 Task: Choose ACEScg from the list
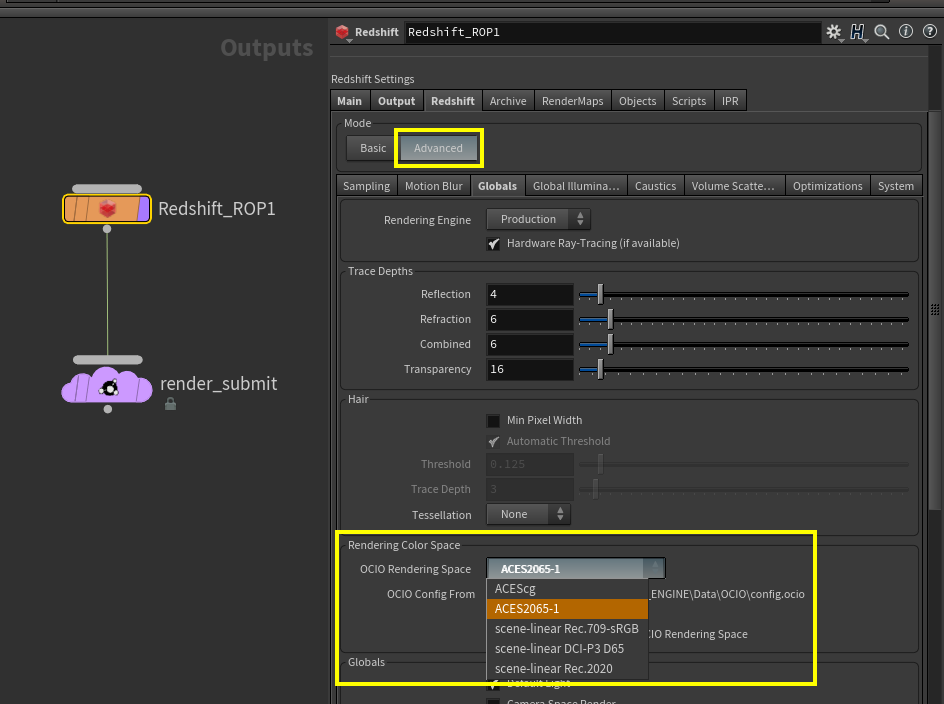click(567, 589)
